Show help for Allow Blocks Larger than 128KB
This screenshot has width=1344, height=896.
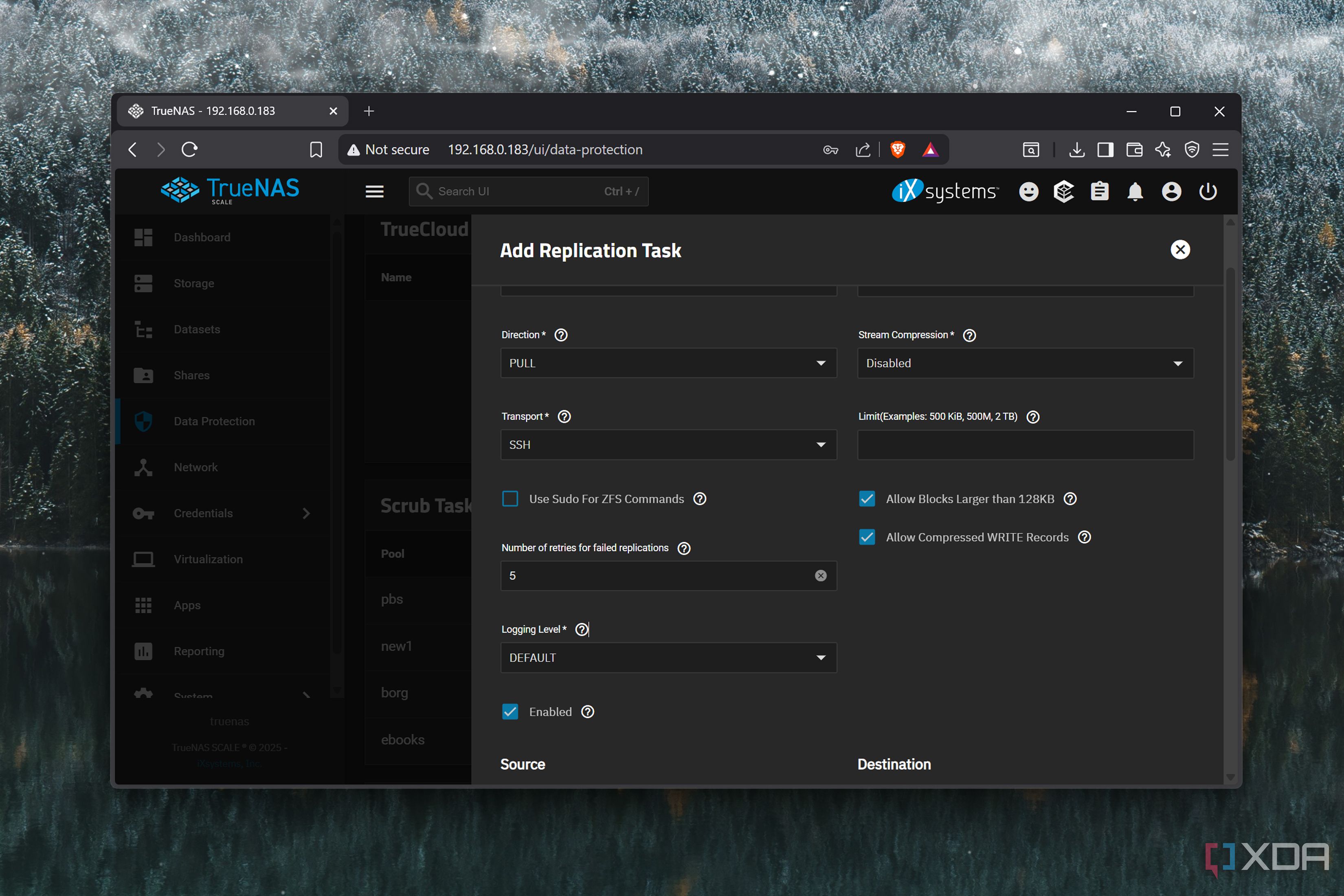(1070, 499)
